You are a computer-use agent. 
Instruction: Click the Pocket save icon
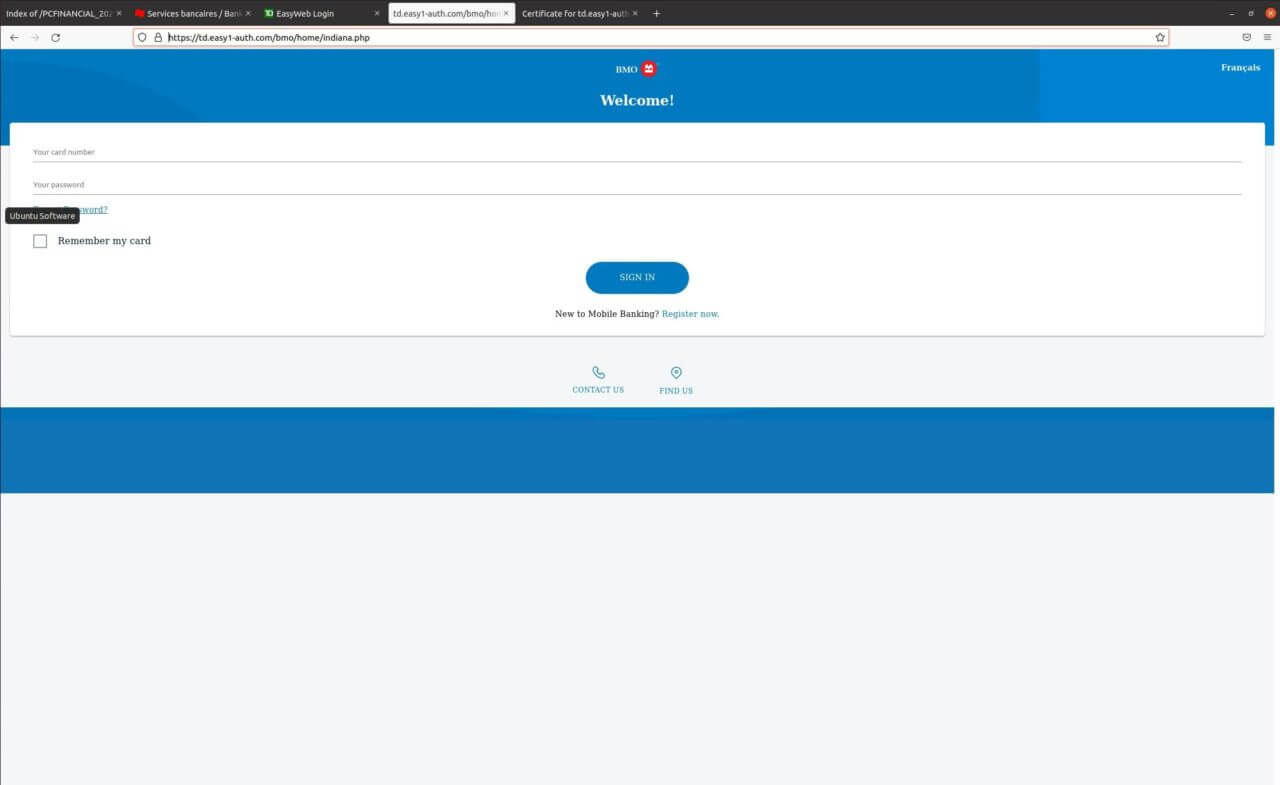pyautogui.click(x=1246, y=37)
